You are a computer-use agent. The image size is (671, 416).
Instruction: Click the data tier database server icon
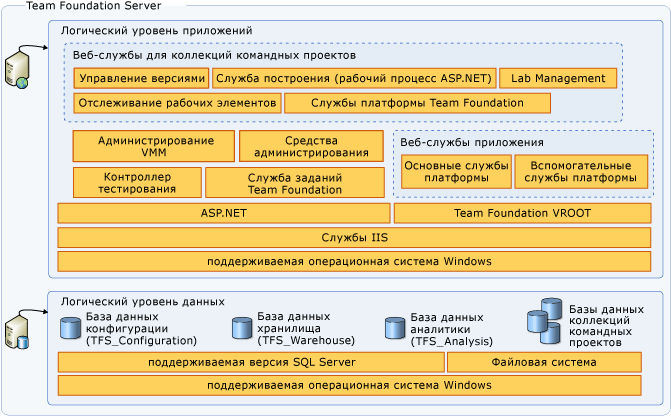17,331
